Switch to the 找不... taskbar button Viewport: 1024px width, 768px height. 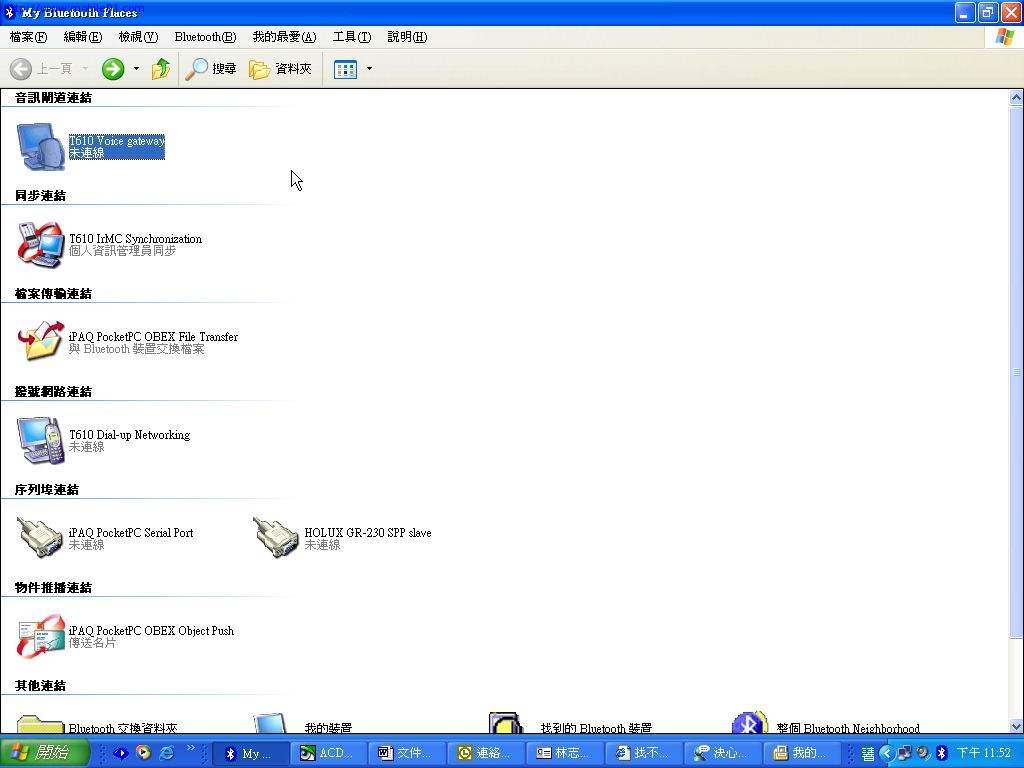[643, 753]
